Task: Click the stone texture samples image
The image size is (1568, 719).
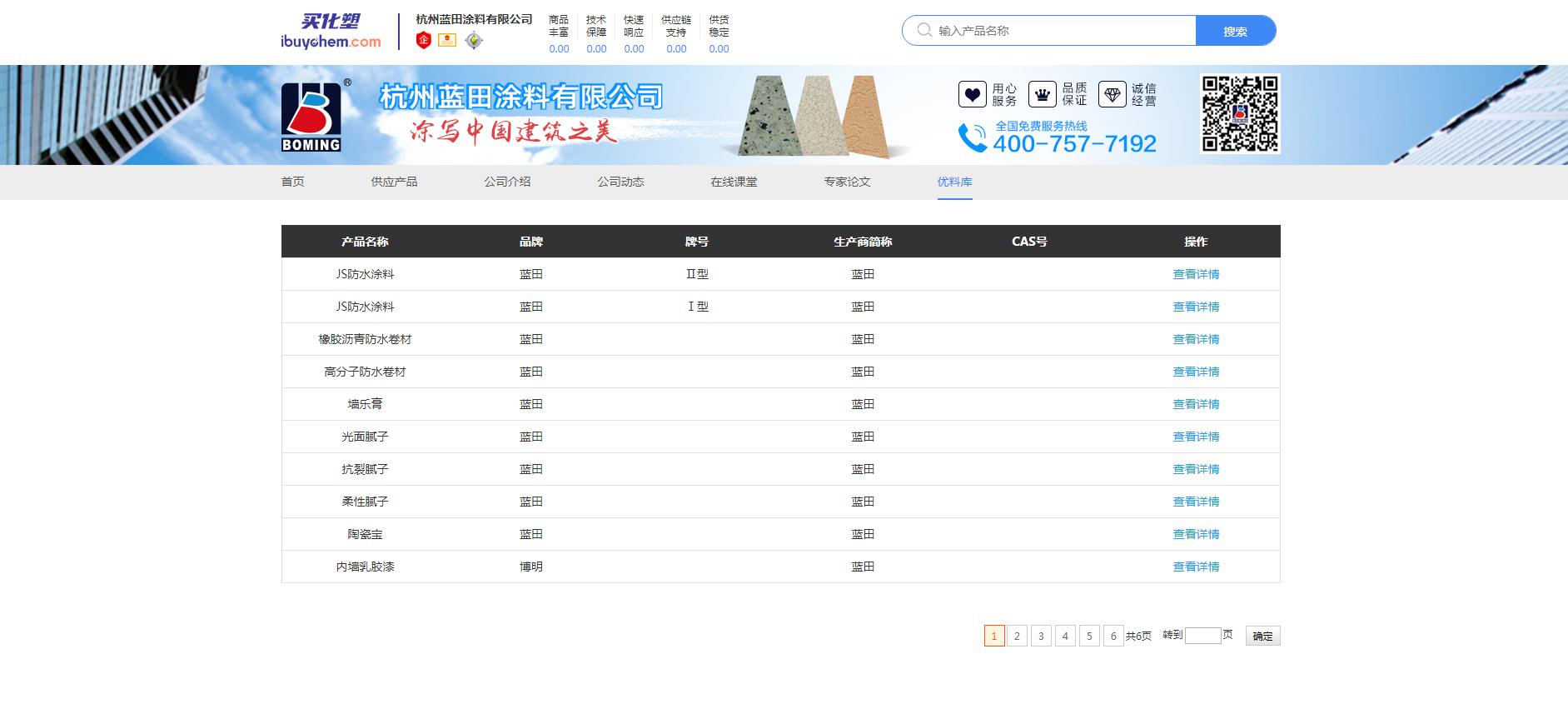Action: 813,117
